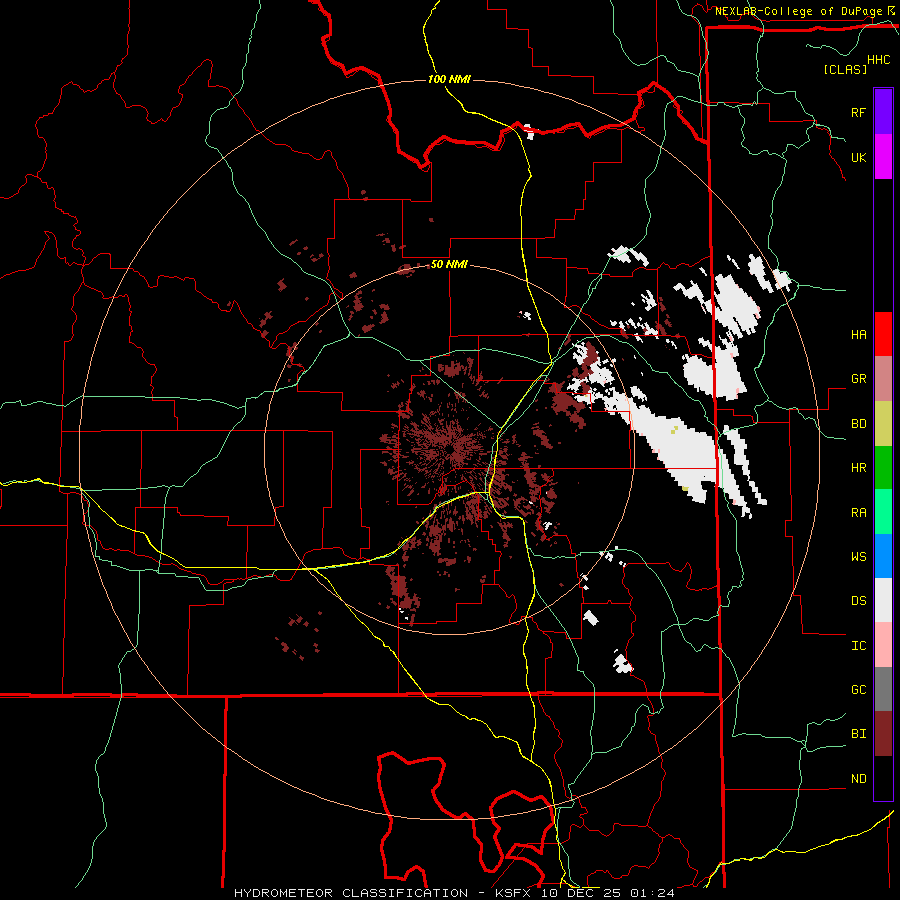Image resolution: width=900 pixels, height=900 pixels.
Task: Click the BI legend label
Action: coord(858,734)
